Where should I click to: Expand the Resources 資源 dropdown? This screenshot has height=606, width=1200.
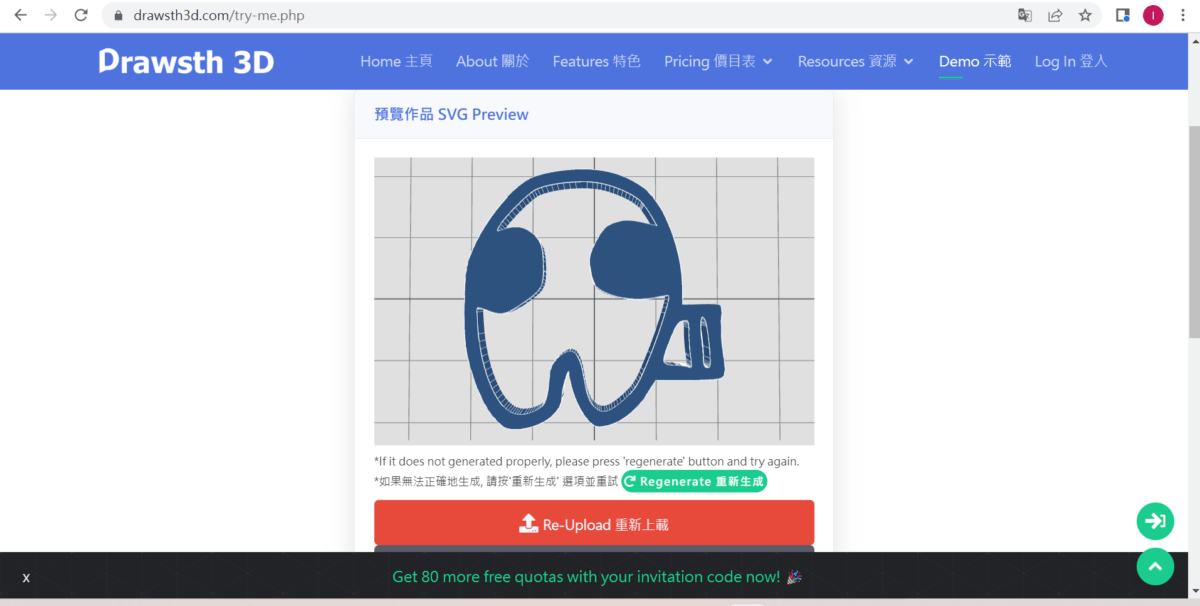pyautogui.click(x=855, y=61)
